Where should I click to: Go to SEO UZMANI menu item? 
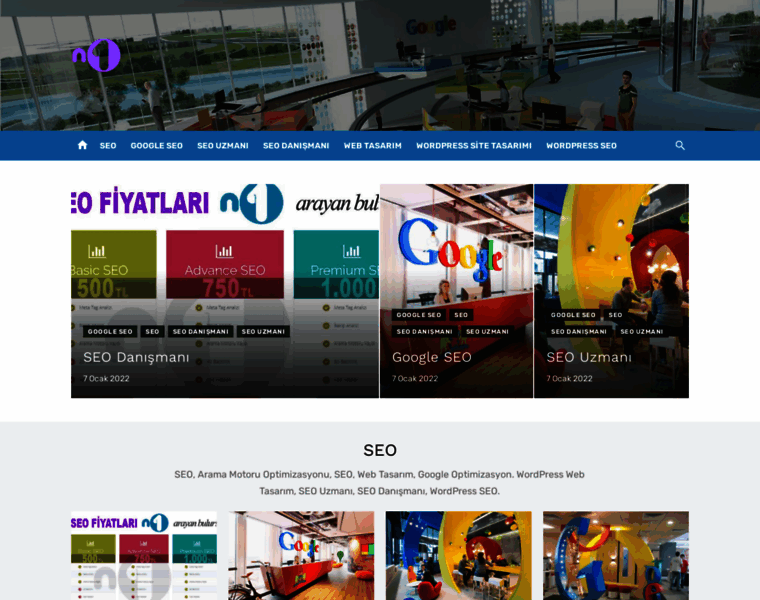point(223,146)
